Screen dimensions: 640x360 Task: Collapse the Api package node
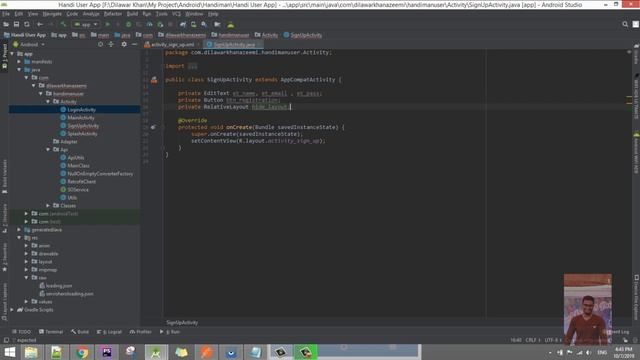tap(48, 150)
